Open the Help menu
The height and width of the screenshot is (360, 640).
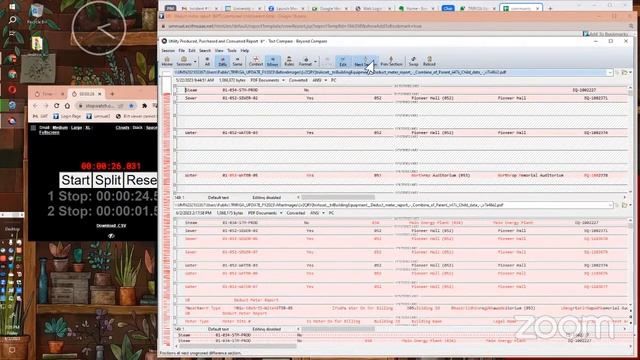pyautogui.click(x=244, y=51)
